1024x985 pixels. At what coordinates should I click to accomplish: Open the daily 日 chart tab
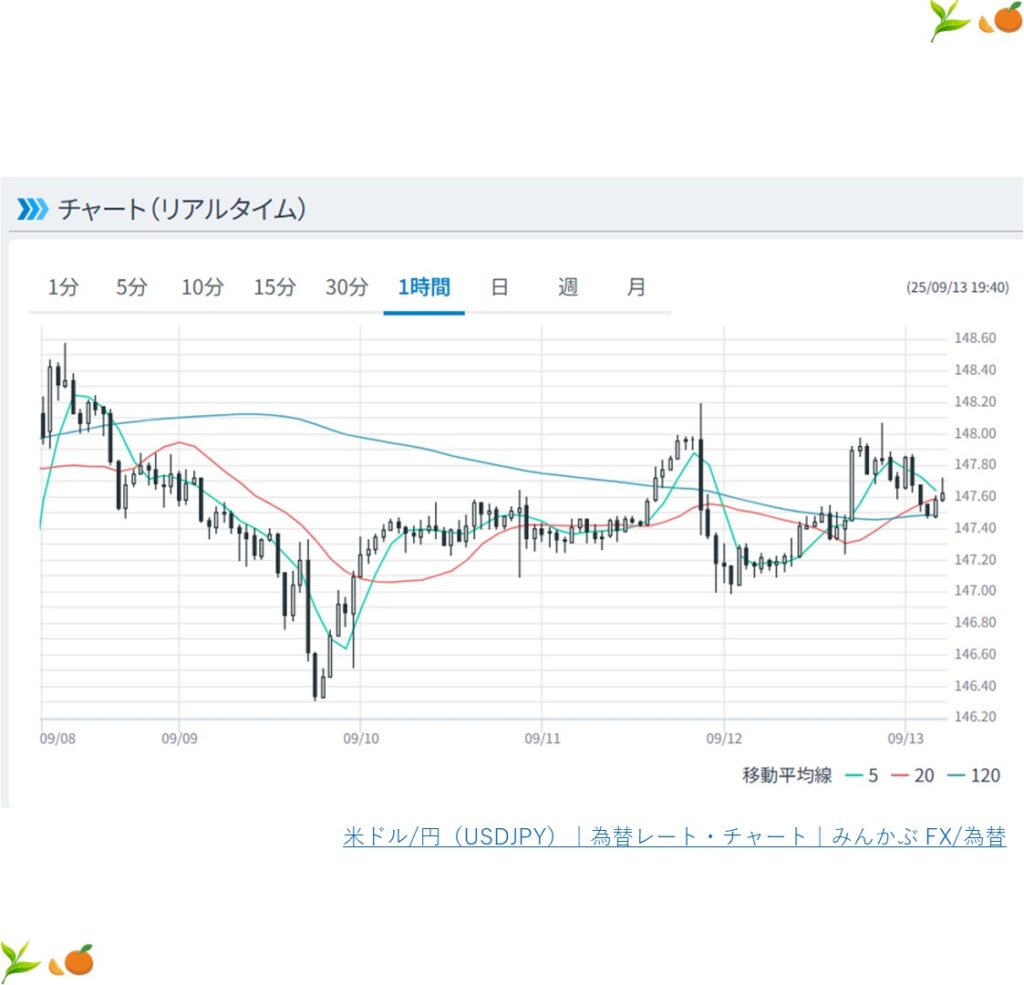499,288
